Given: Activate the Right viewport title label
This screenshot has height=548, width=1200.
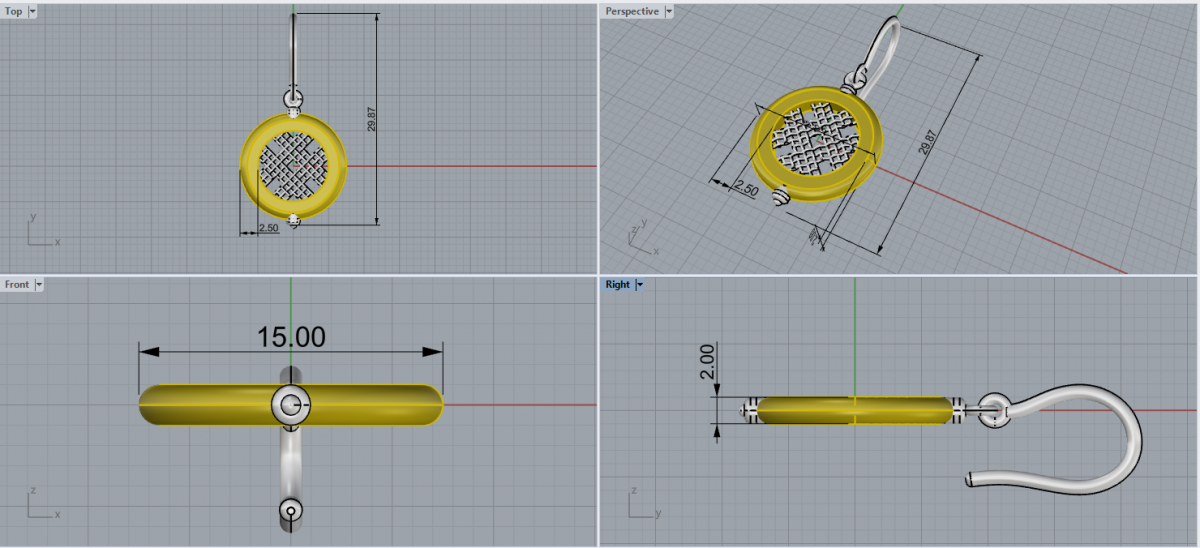Looking at the screenshot, I should click(618, 284).
